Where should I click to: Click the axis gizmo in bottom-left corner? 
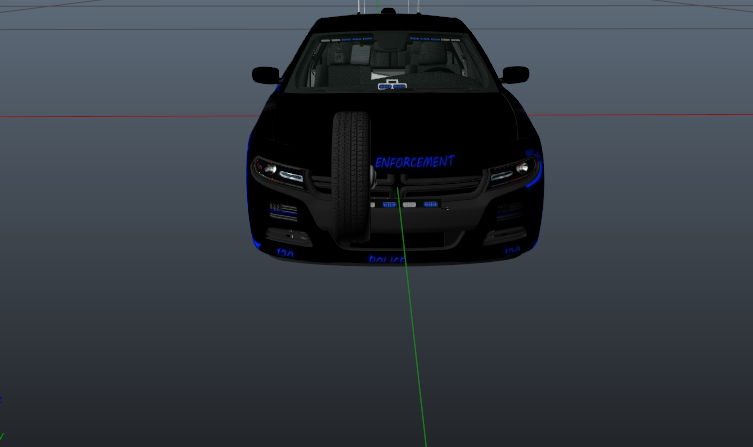pyautogui.click(x=2, y=400)
